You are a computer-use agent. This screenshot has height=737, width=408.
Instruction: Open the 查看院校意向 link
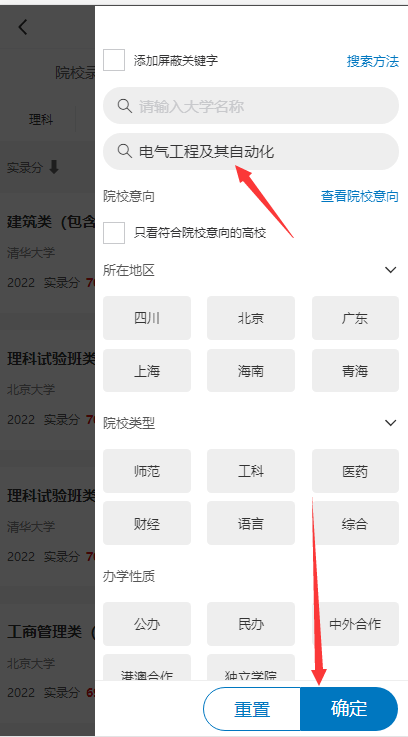pyautogui.click(x=359, y=196)
